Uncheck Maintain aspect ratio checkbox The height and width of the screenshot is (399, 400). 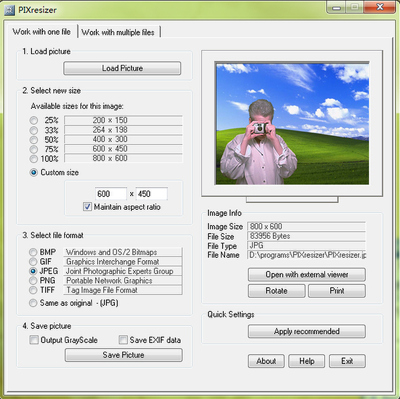pos(87,207)
